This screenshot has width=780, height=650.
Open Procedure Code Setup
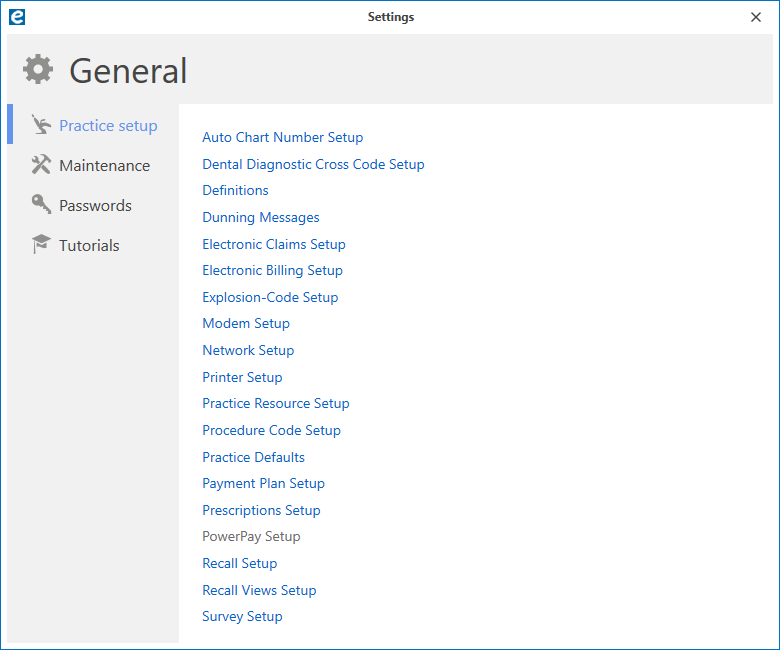271,430
